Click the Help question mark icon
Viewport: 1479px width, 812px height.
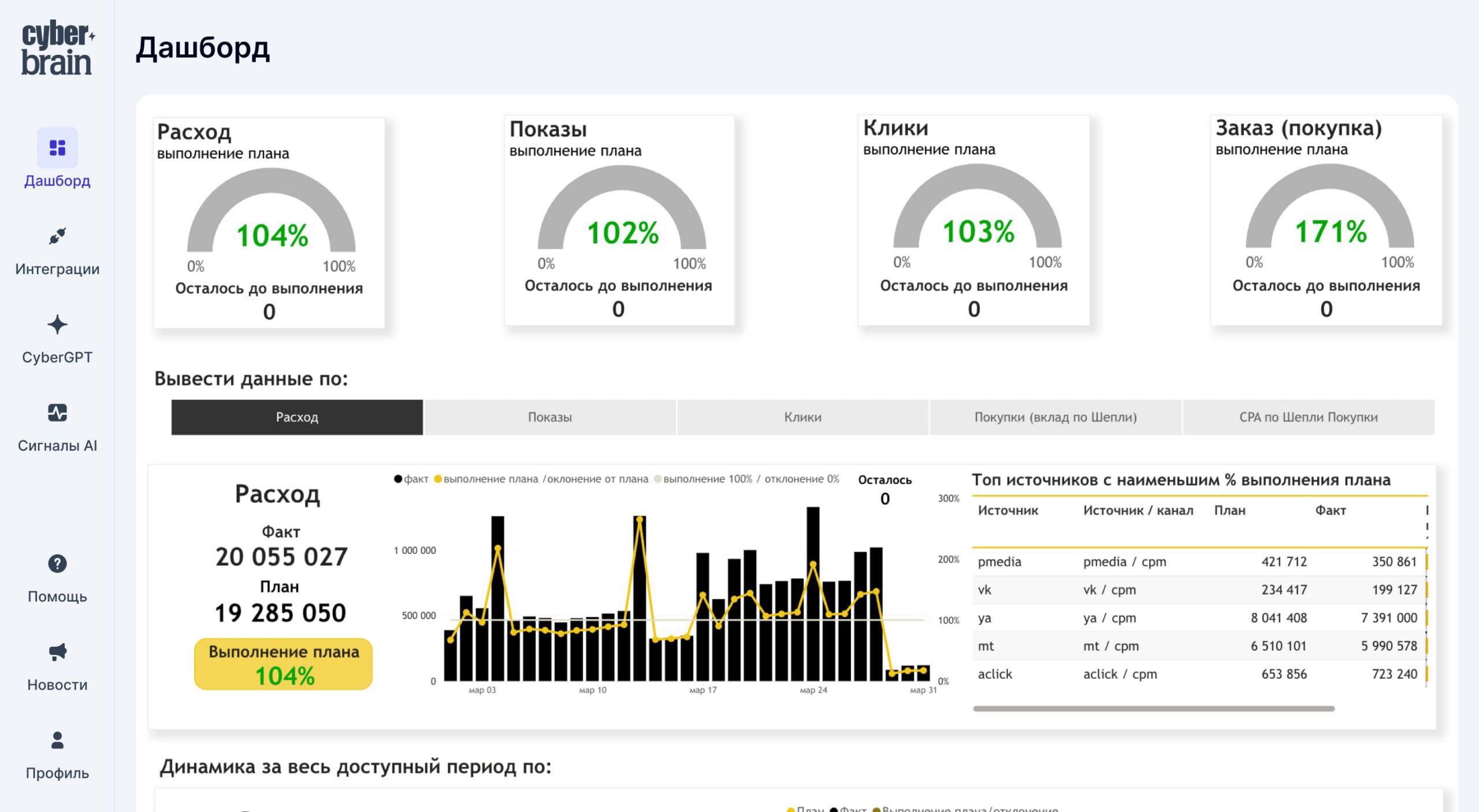pos(57,564)
